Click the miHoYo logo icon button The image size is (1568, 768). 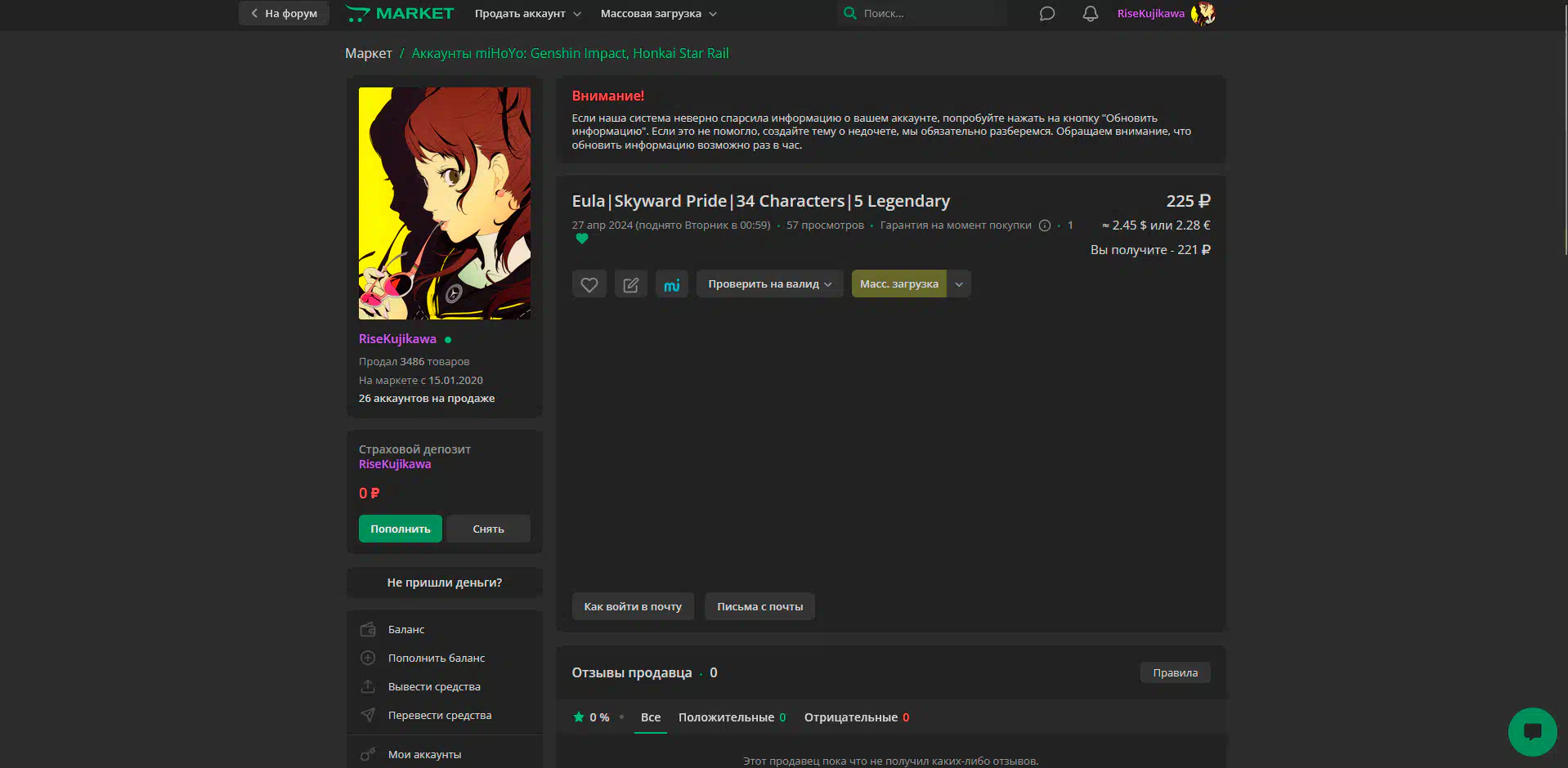click(x=672, y=284)
